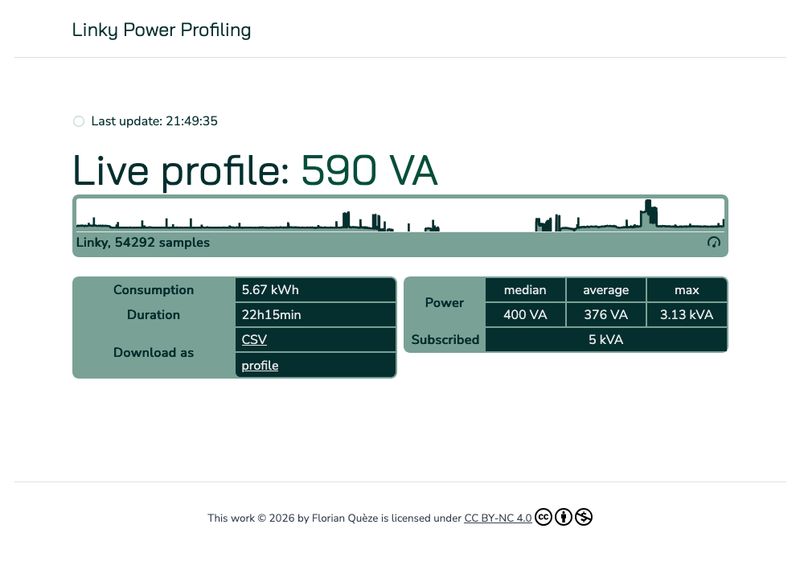Download the data as CSV
800x561 pixels.
(x=254, y=340)
